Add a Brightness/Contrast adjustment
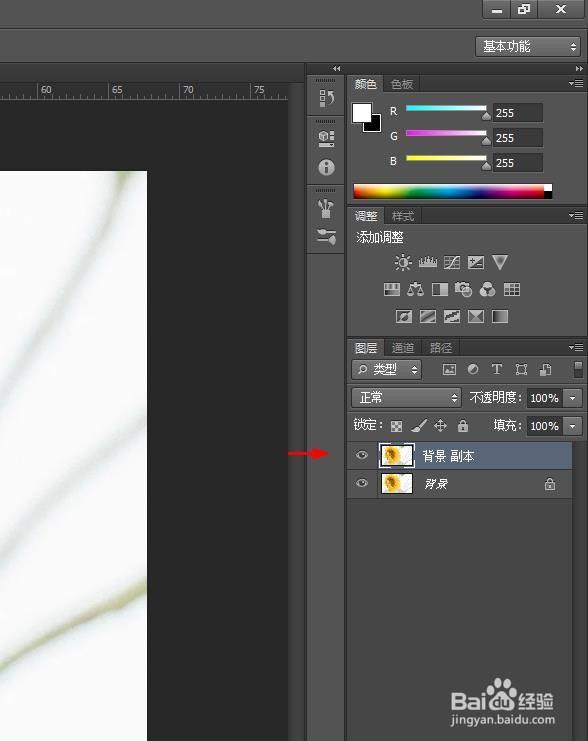Image resolution: width=588 pixels, height=741 pixels. click(x=403, y=262)
